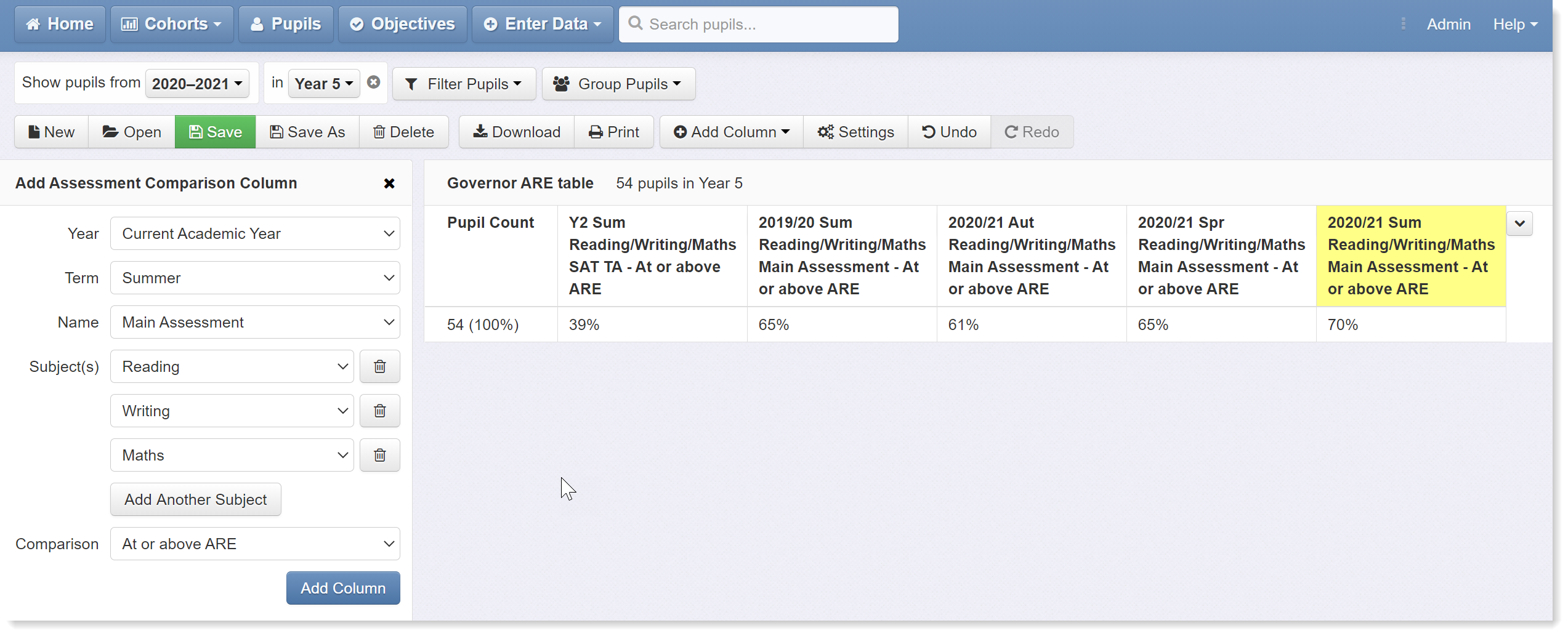Remove the Writing subject with trash icon
The width and height of the screenshot is (1568, 636).
pyautogui.click(x=380, y=411)
